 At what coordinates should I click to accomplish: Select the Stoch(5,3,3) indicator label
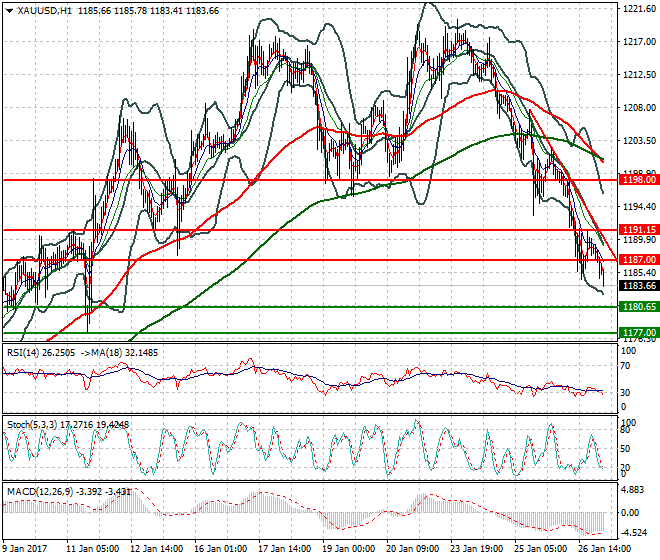pos(32,424)
